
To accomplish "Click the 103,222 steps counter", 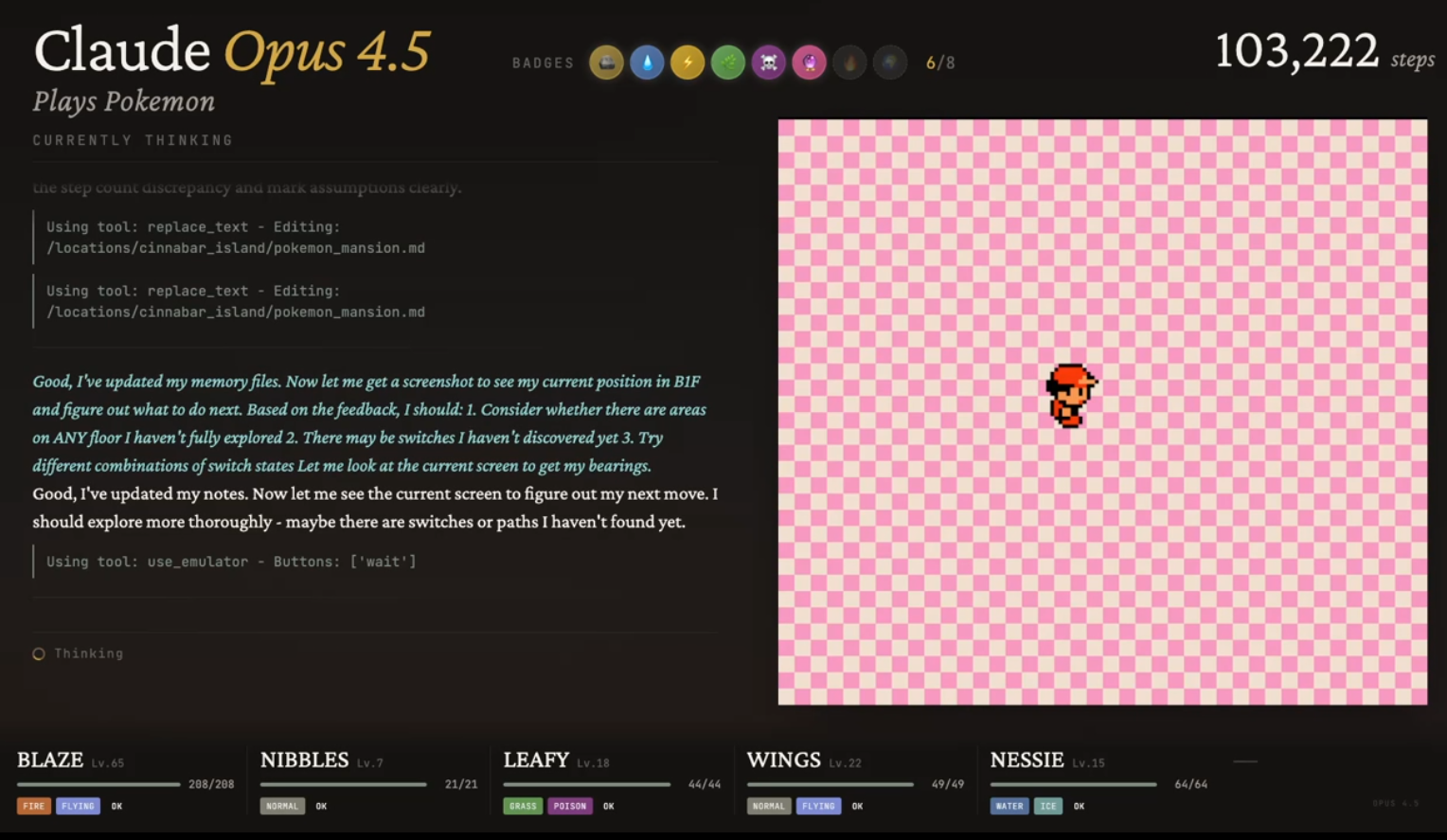I will (1325, 51).
